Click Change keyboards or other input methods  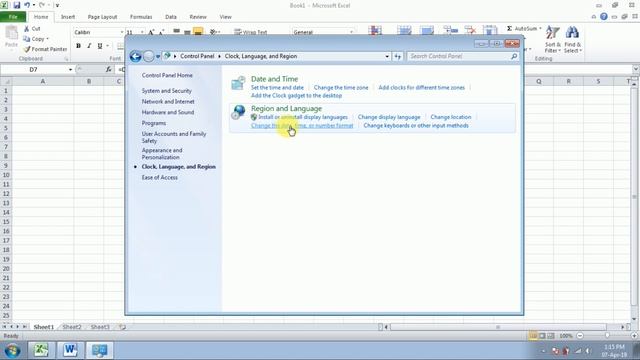point(416,126)
